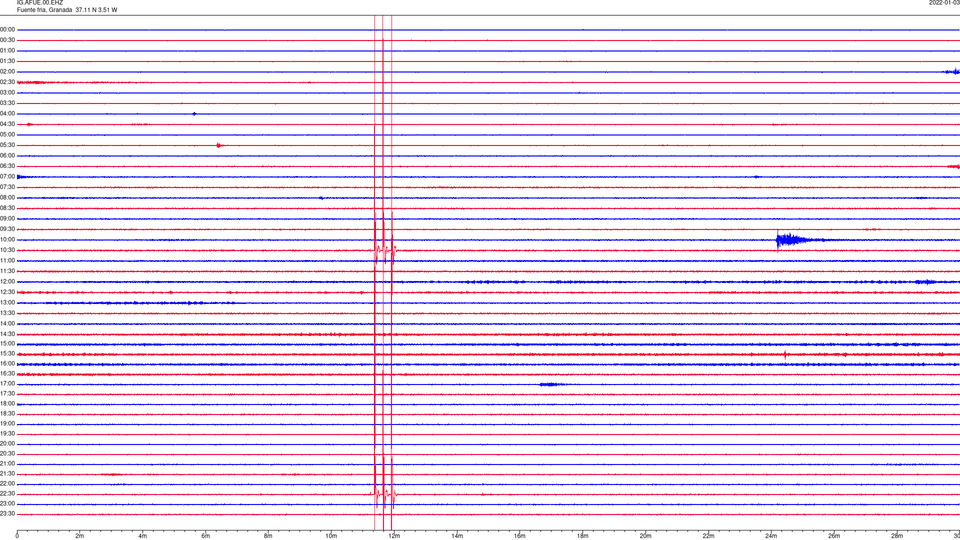Select the 07:00 time row label
Screen dimensions: 960x540
(8, 177)
